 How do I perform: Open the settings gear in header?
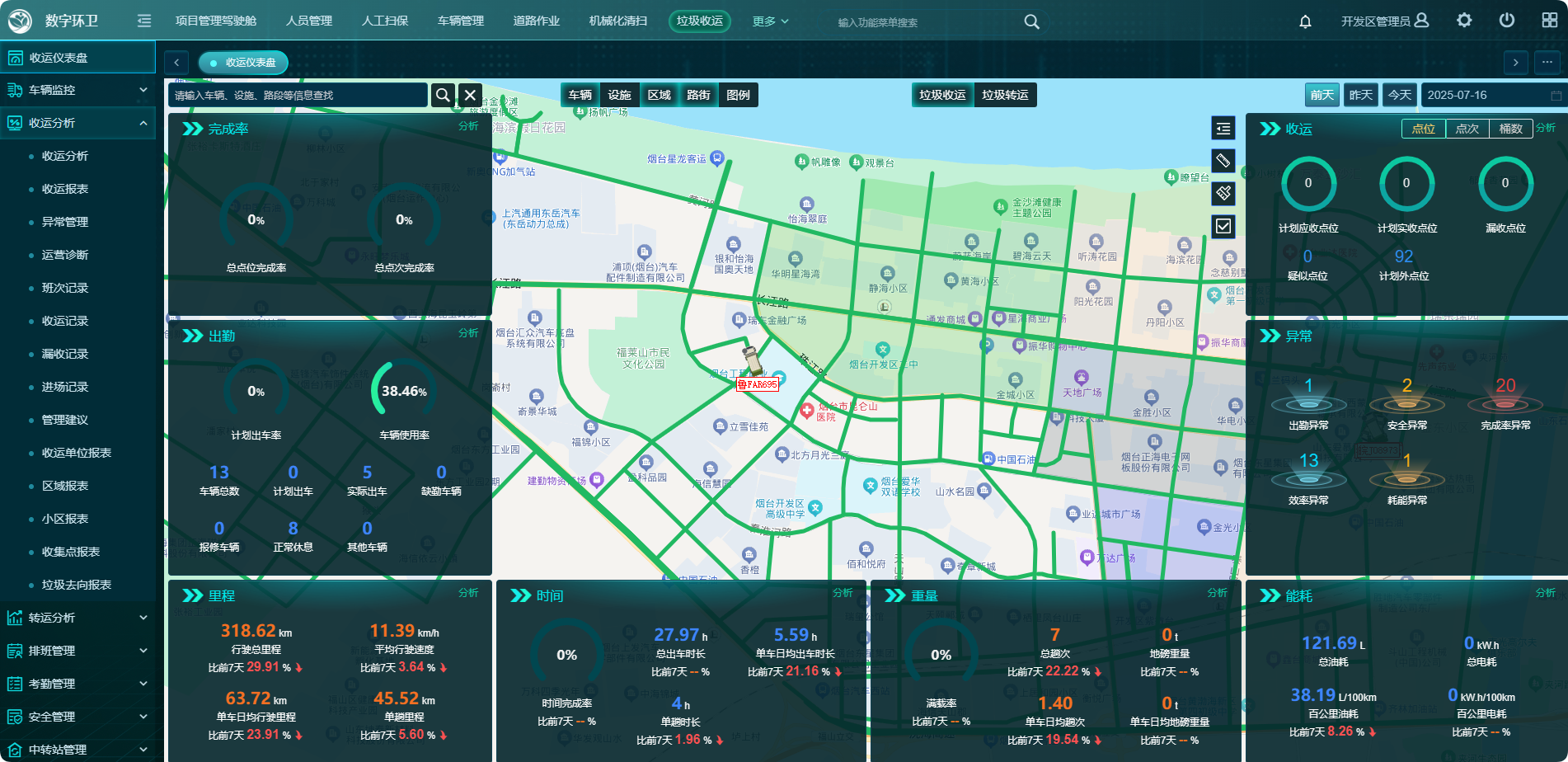1464,21
